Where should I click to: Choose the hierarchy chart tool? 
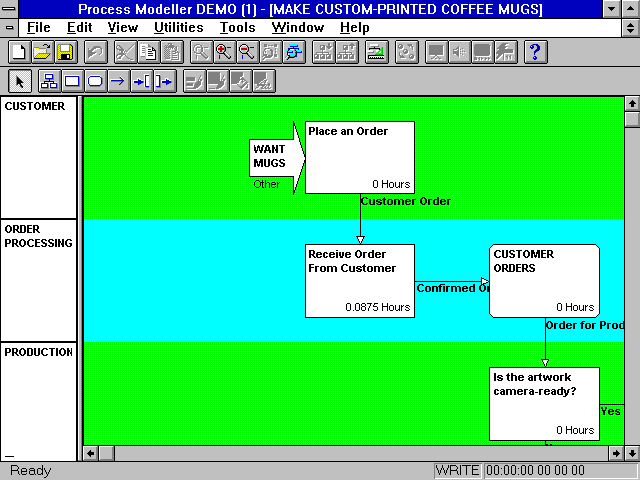(x=48, y=81)
